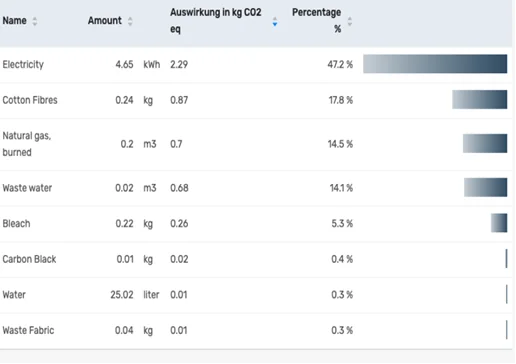Image resolution: width=516 pixels, height=364 pixels.
Task: Select the Bleach row name
Action: tap(16, 224)
